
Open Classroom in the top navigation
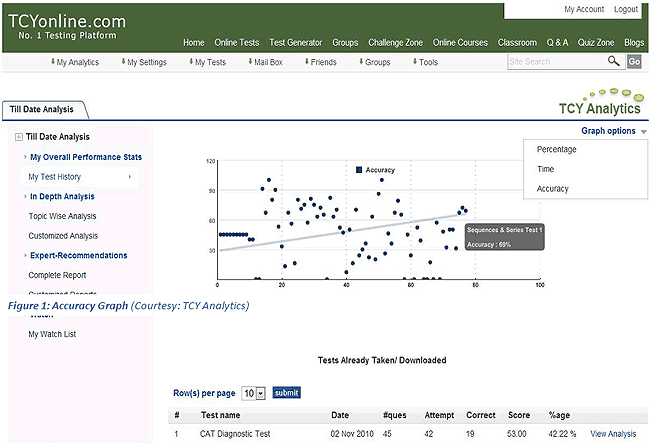click(517, 43)
